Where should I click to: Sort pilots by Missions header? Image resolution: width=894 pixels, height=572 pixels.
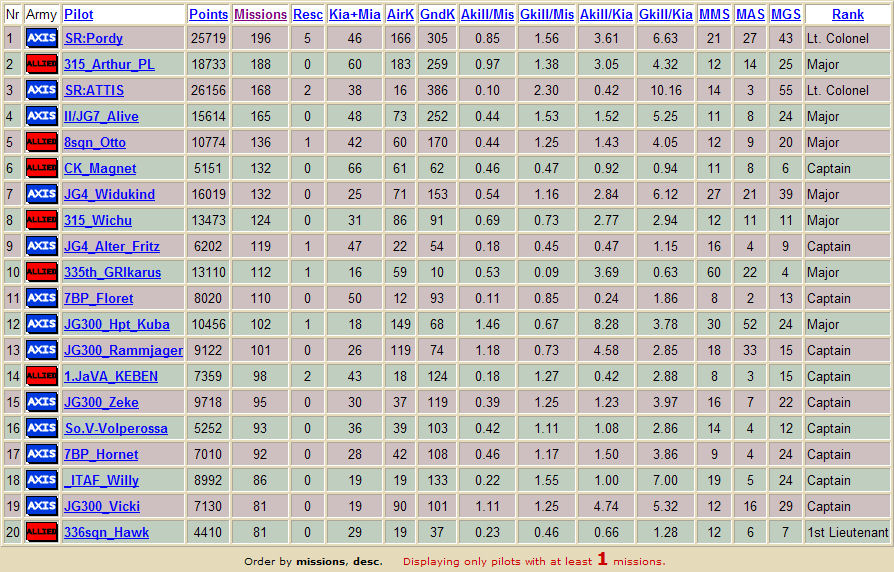point(261,14)
